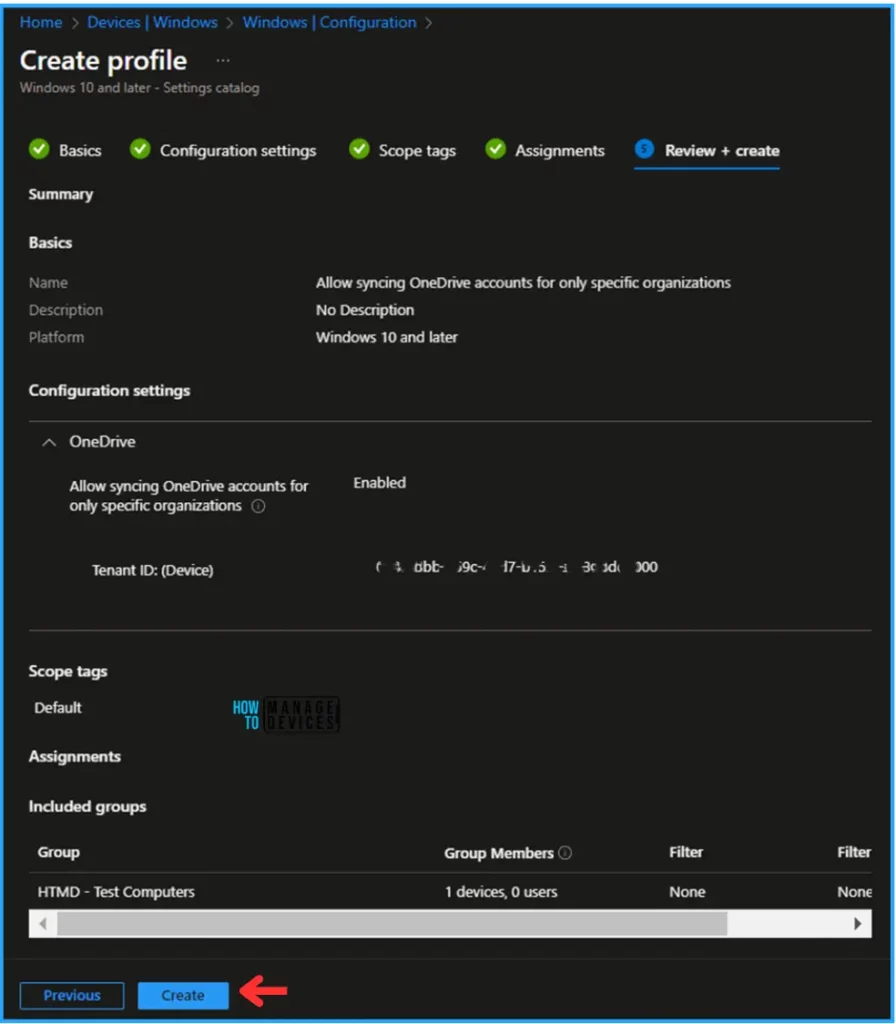Click the first Filter column header

click(686, 852)
